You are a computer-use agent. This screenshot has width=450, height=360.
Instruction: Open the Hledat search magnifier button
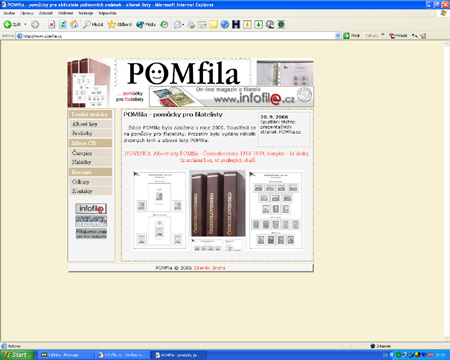93,24
